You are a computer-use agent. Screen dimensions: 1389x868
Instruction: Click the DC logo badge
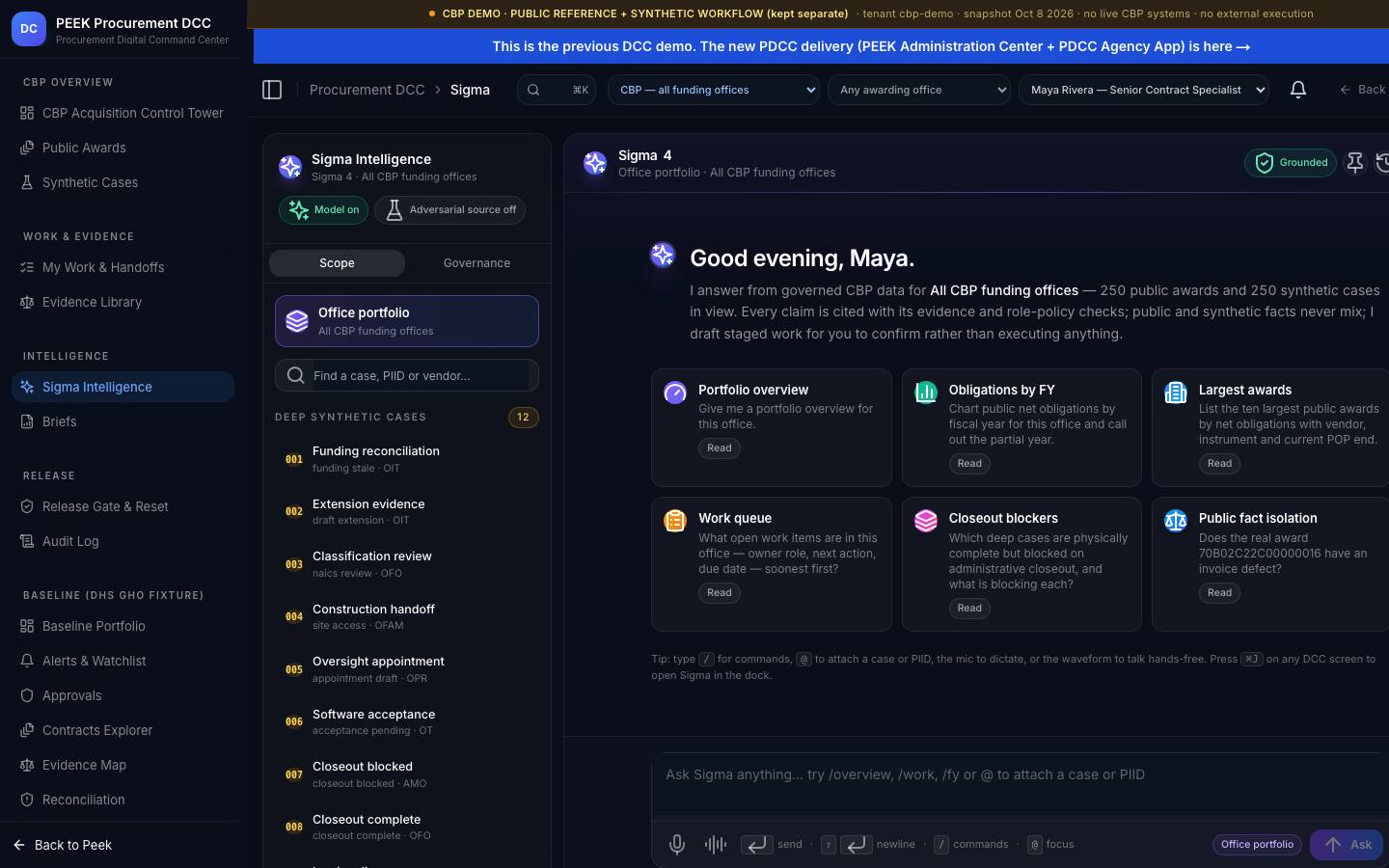pyautogui.click(x=29, y=29)
